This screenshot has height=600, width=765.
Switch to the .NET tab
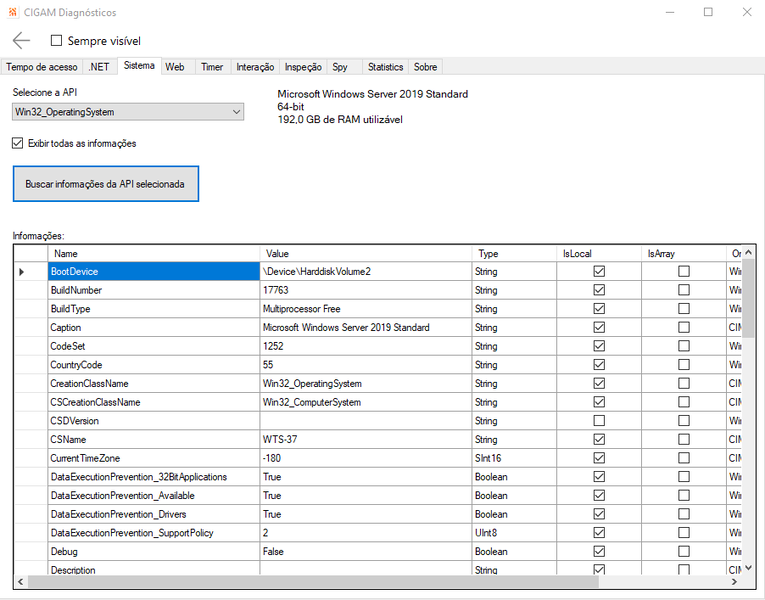[99, 67]
